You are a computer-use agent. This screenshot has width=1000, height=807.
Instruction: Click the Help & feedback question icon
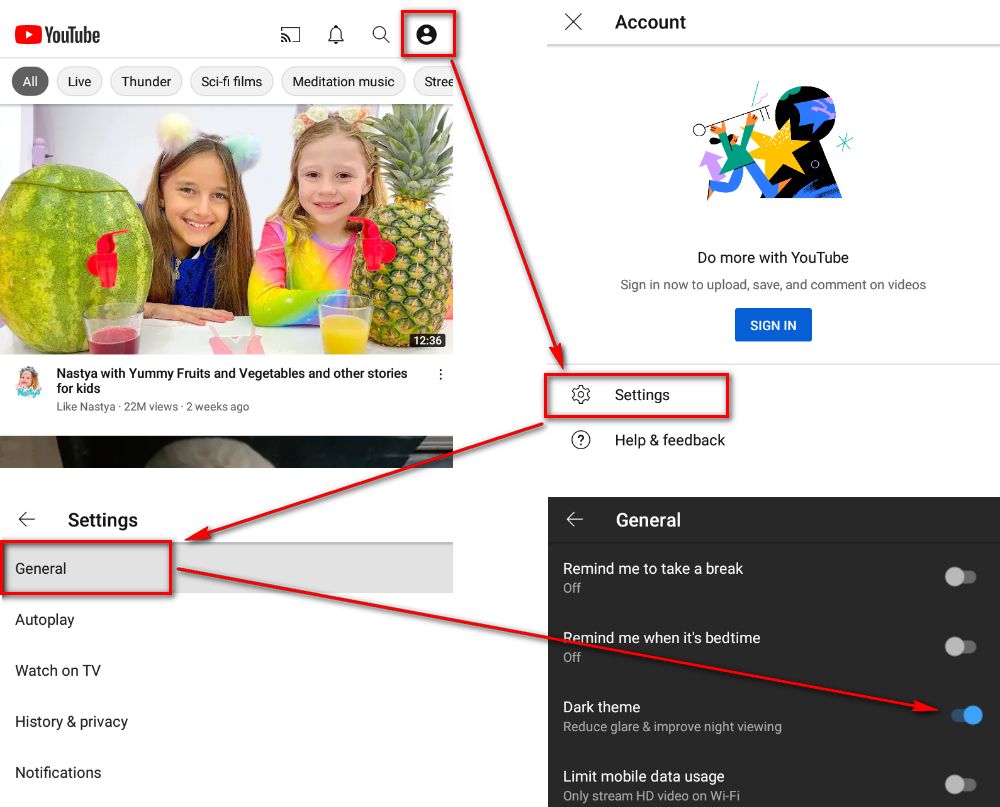coord(580,440)
